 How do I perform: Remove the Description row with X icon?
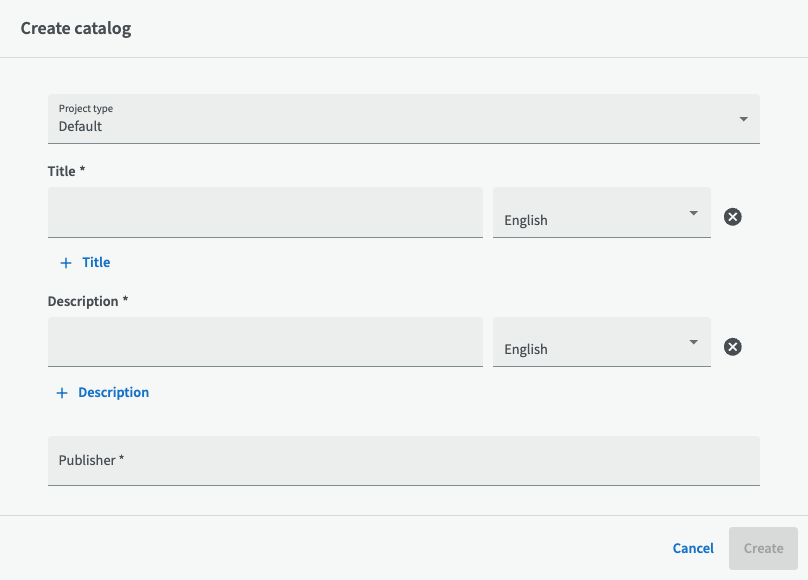732,347
